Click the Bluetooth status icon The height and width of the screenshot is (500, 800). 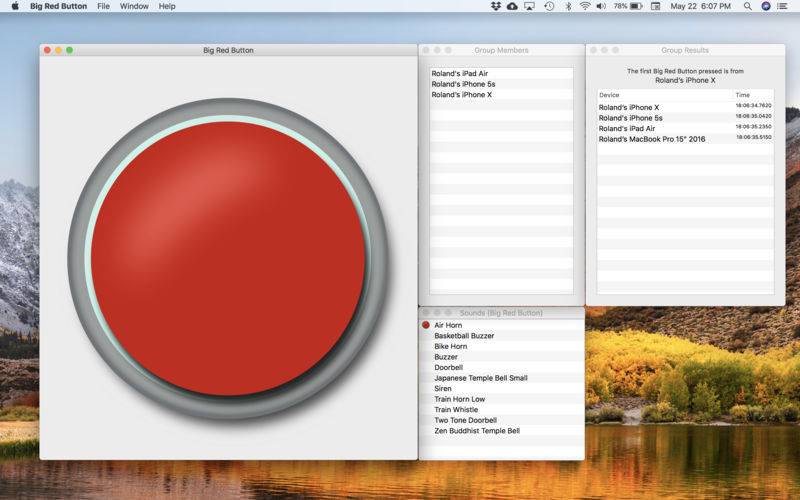tap(568, 6)
